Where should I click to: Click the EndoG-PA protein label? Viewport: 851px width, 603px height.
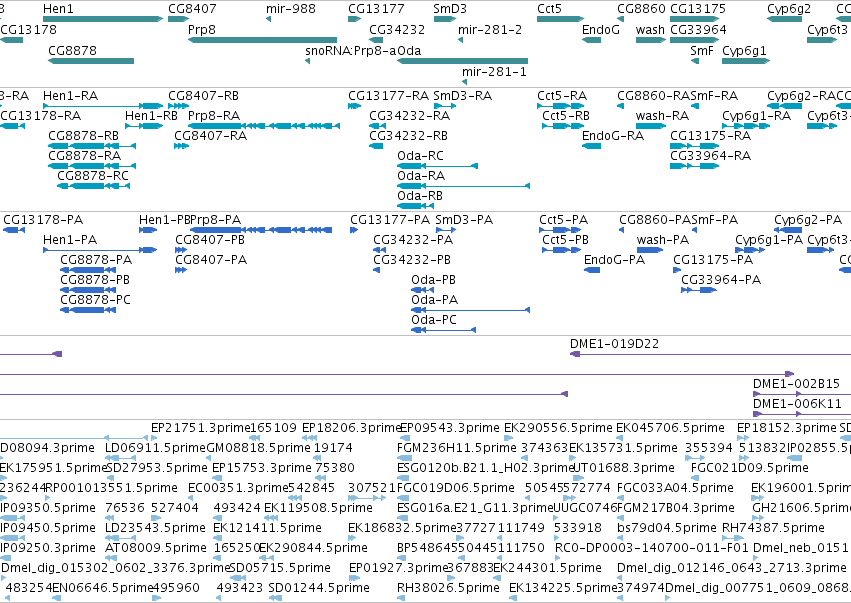614,260
